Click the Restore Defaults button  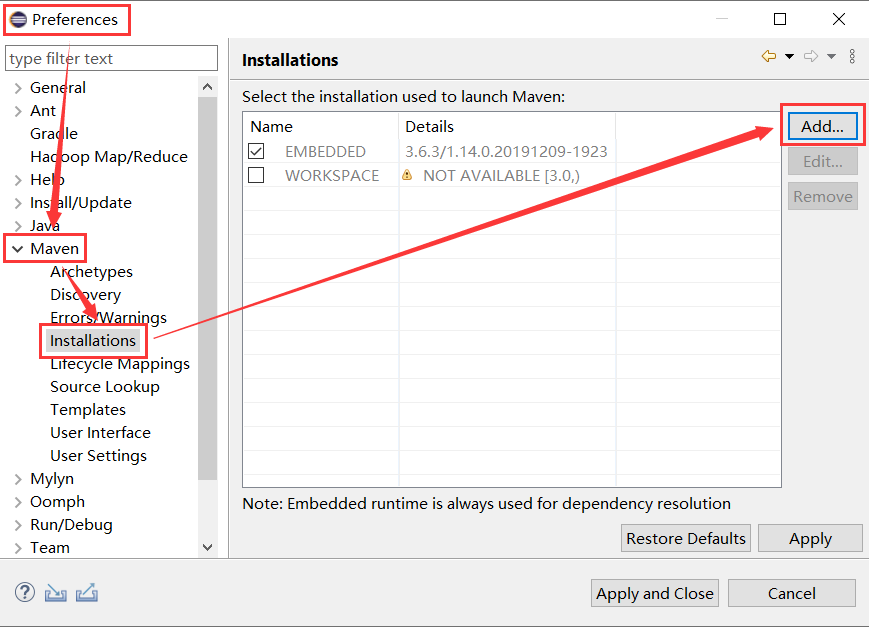[686, 538]
